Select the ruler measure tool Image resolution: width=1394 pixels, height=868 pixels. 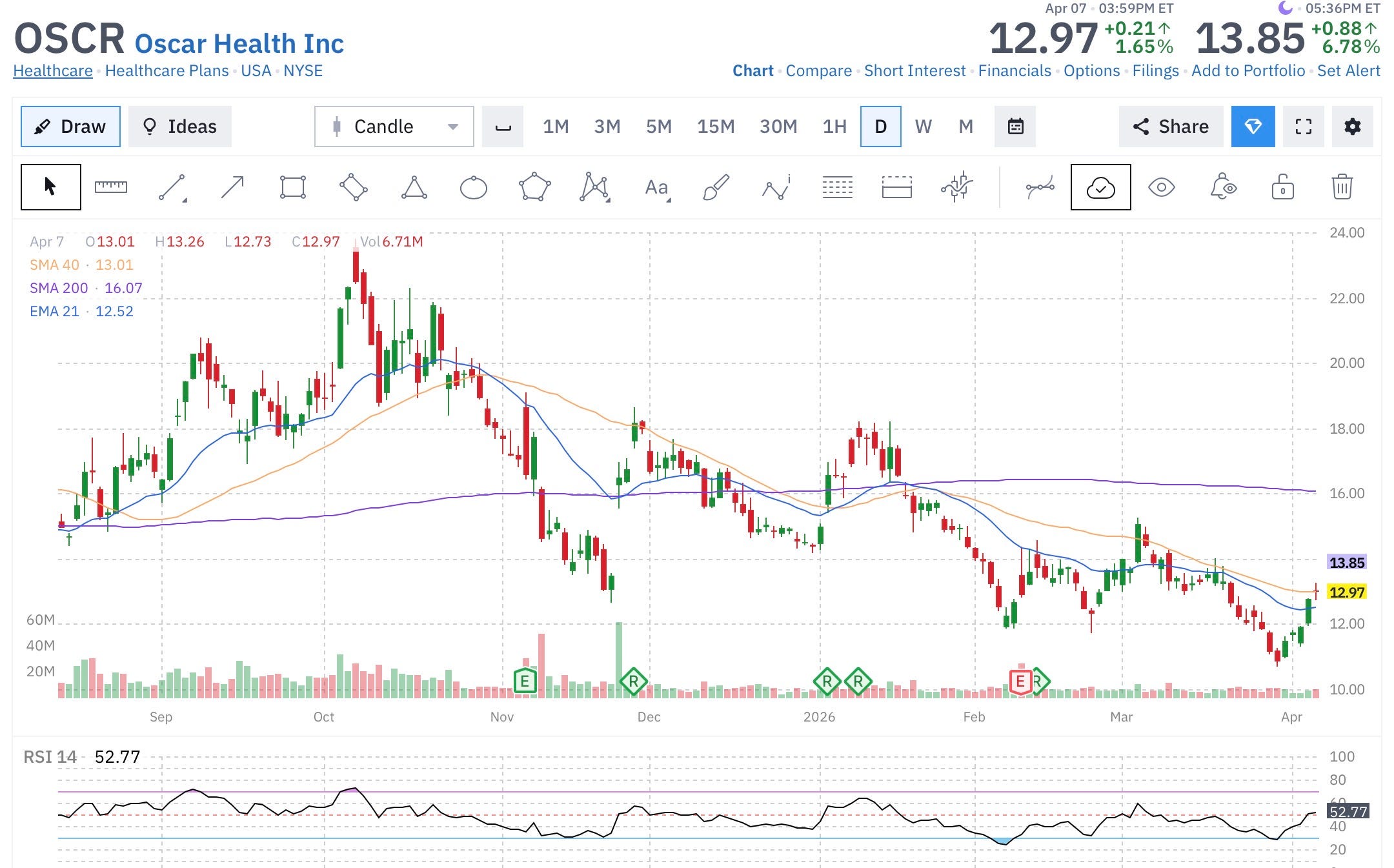pos(111,187)
